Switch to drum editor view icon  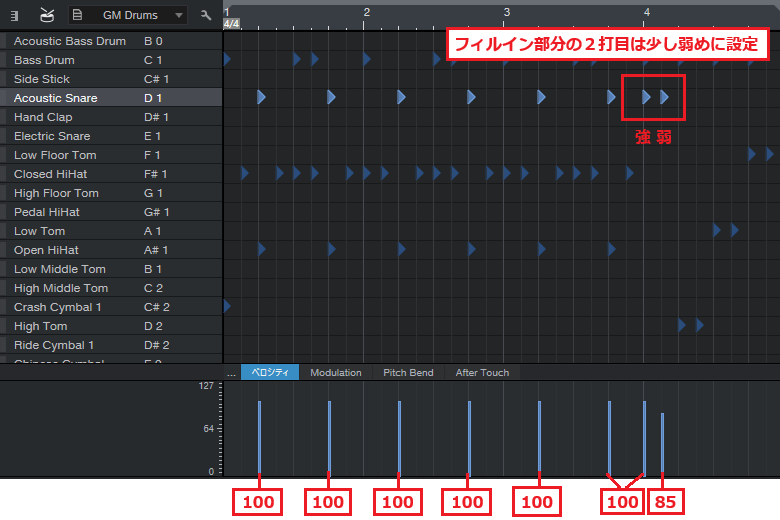tap(47, 15)
